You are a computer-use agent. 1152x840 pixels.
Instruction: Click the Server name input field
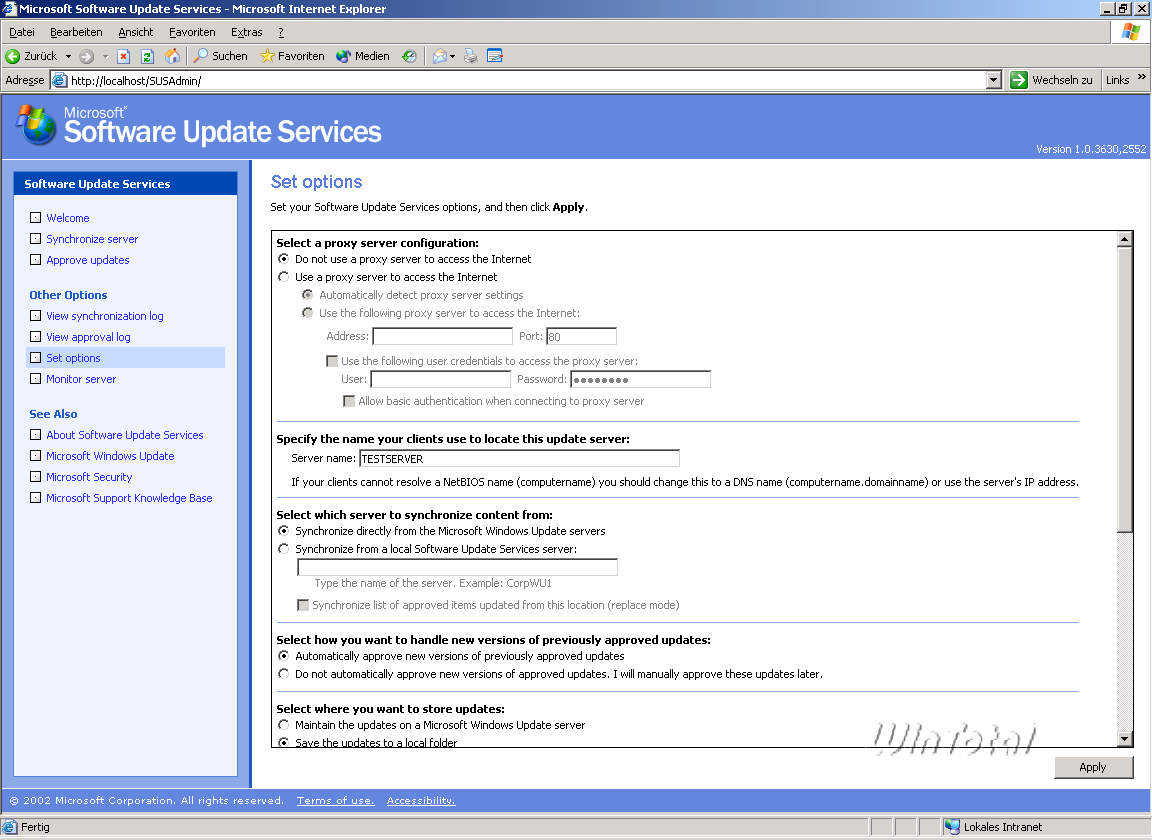tap(519, 459)
